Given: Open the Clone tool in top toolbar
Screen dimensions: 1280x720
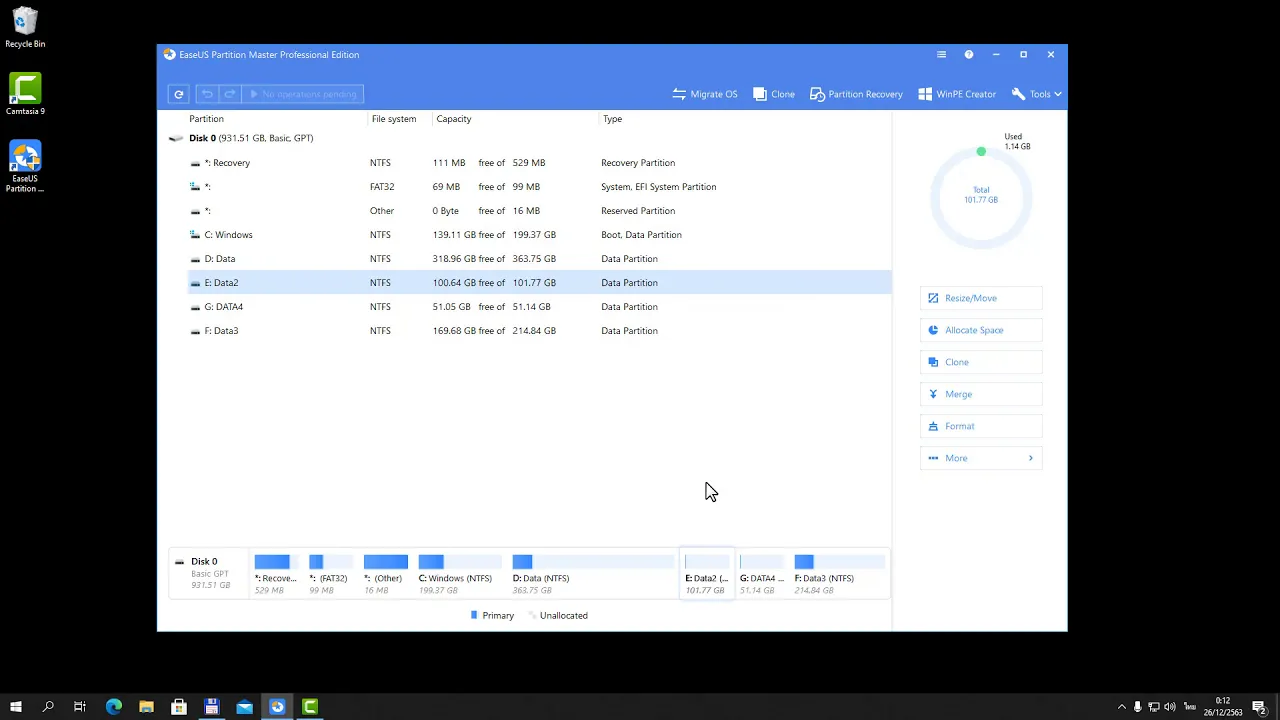Looking at the screenshot, I should 774,94.
